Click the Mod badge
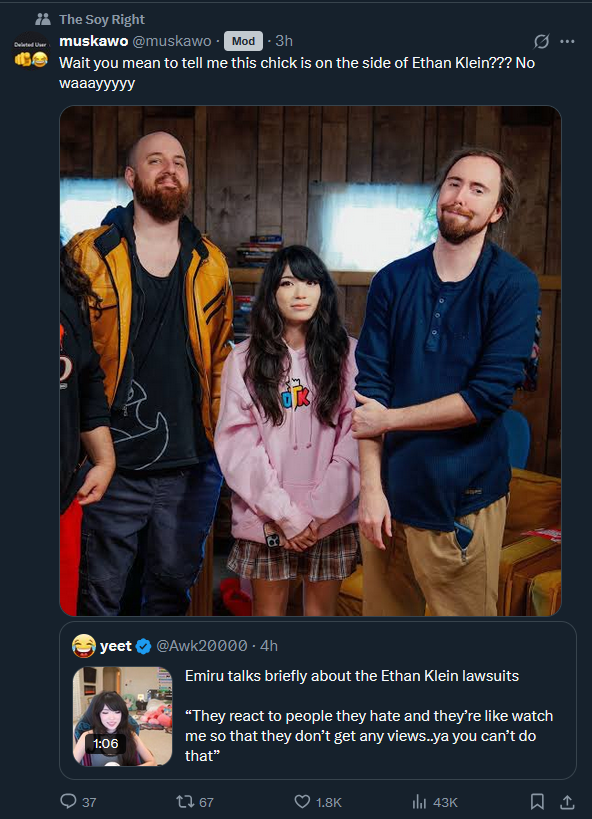This screenshot has height=819, width=592. (x=243, y=41)
